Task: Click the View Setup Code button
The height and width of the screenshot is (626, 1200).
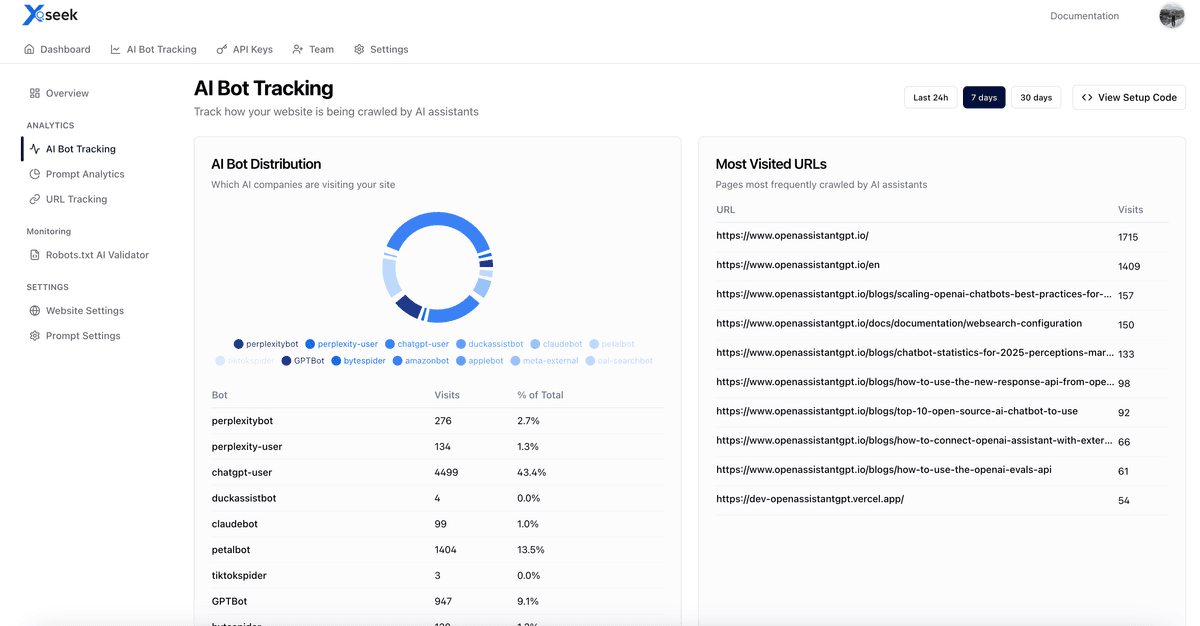Action: [x=1128, y=97]
